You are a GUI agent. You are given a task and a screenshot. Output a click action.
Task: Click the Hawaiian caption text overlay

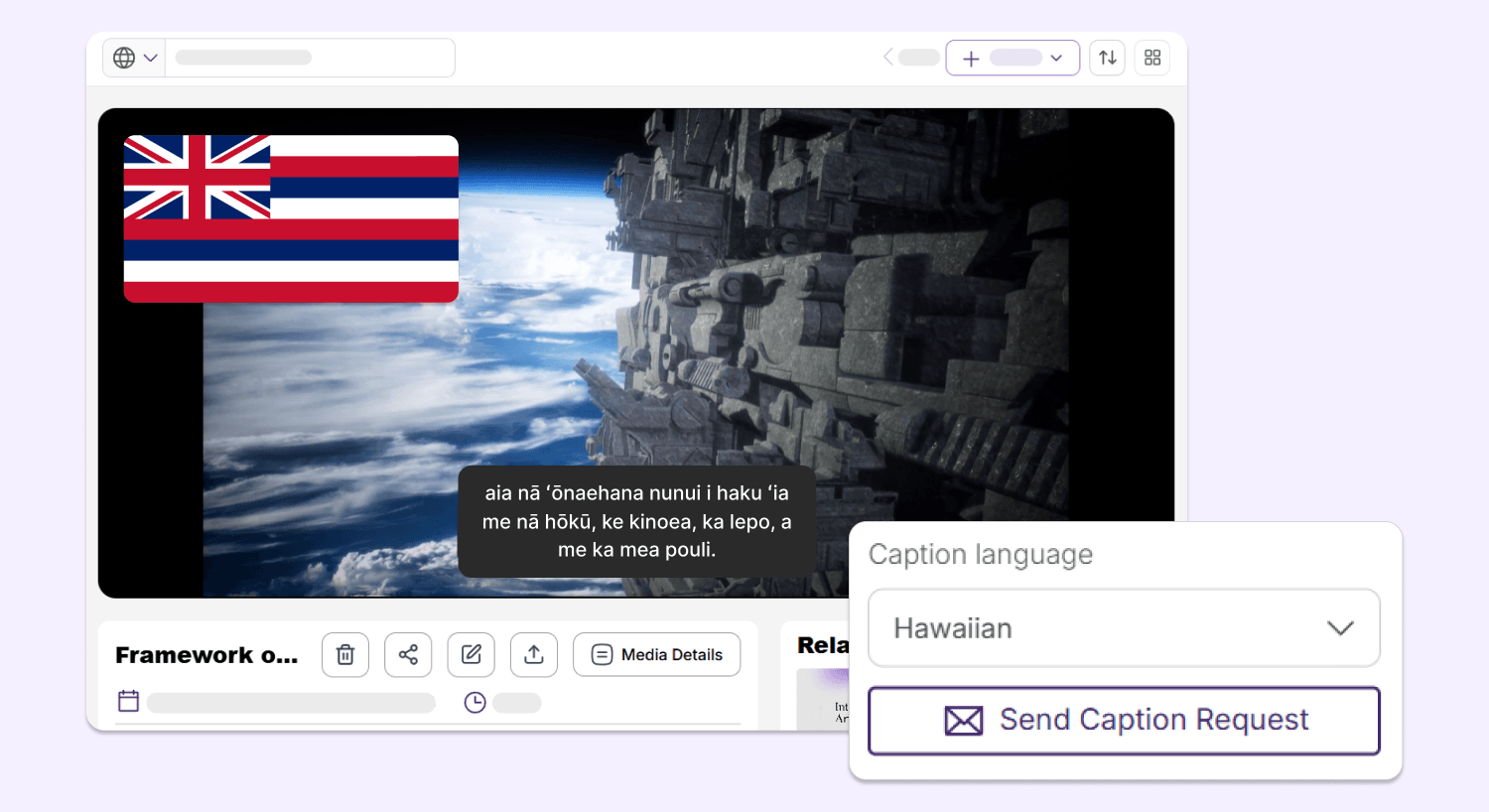tap(636, 521)
